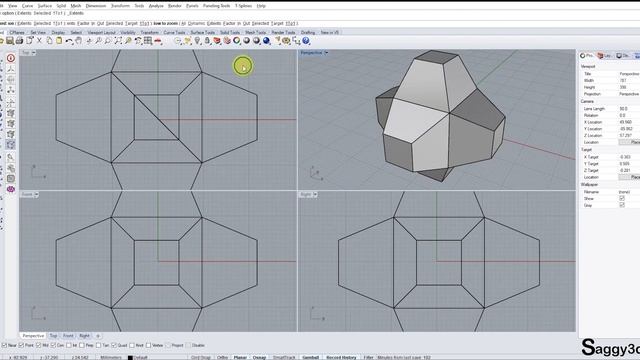
Task: Click the Print toolbar icon
Action: coord(19,41)
